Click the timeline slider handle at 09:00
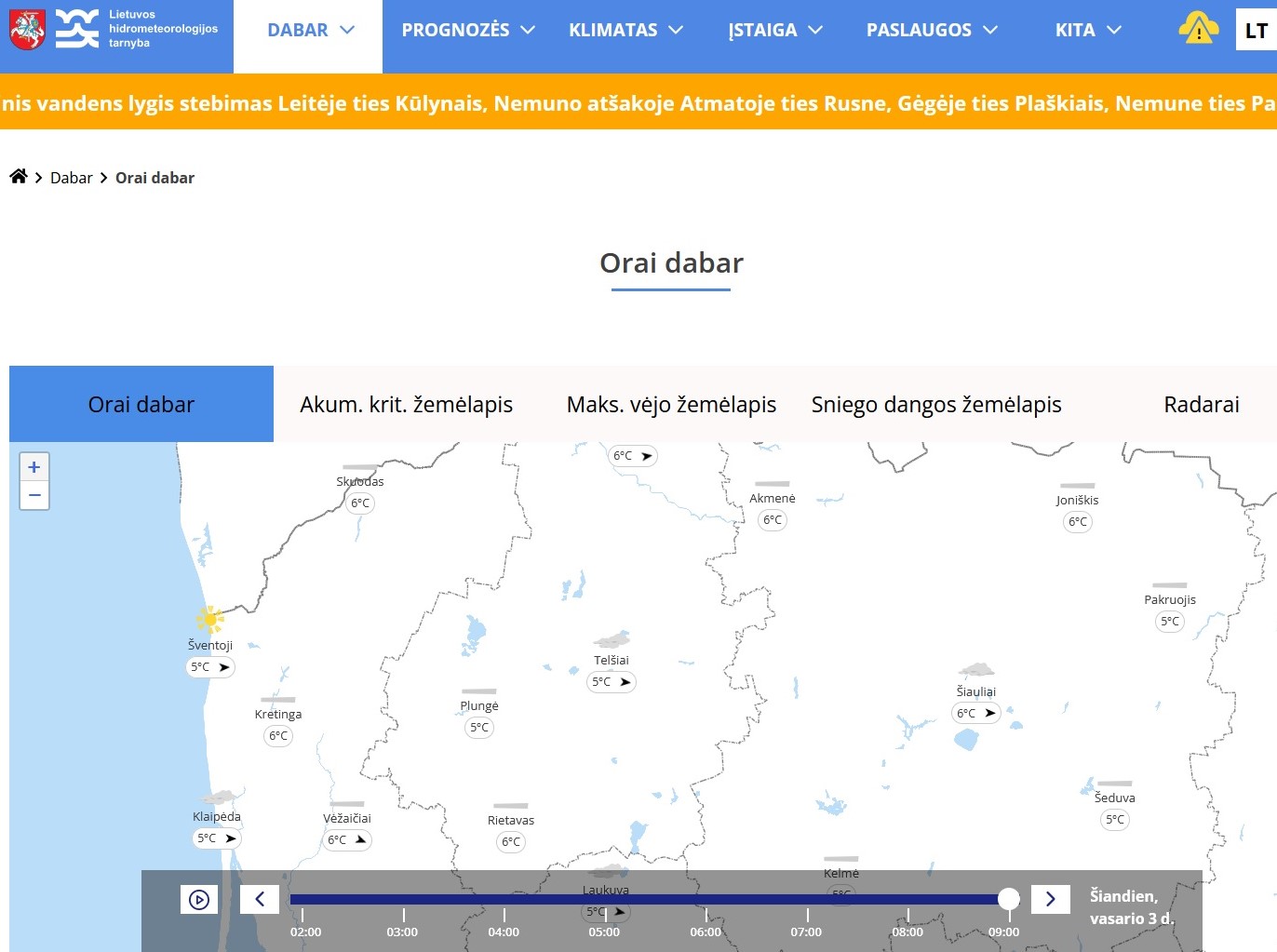 click(x=1009, y=899)
